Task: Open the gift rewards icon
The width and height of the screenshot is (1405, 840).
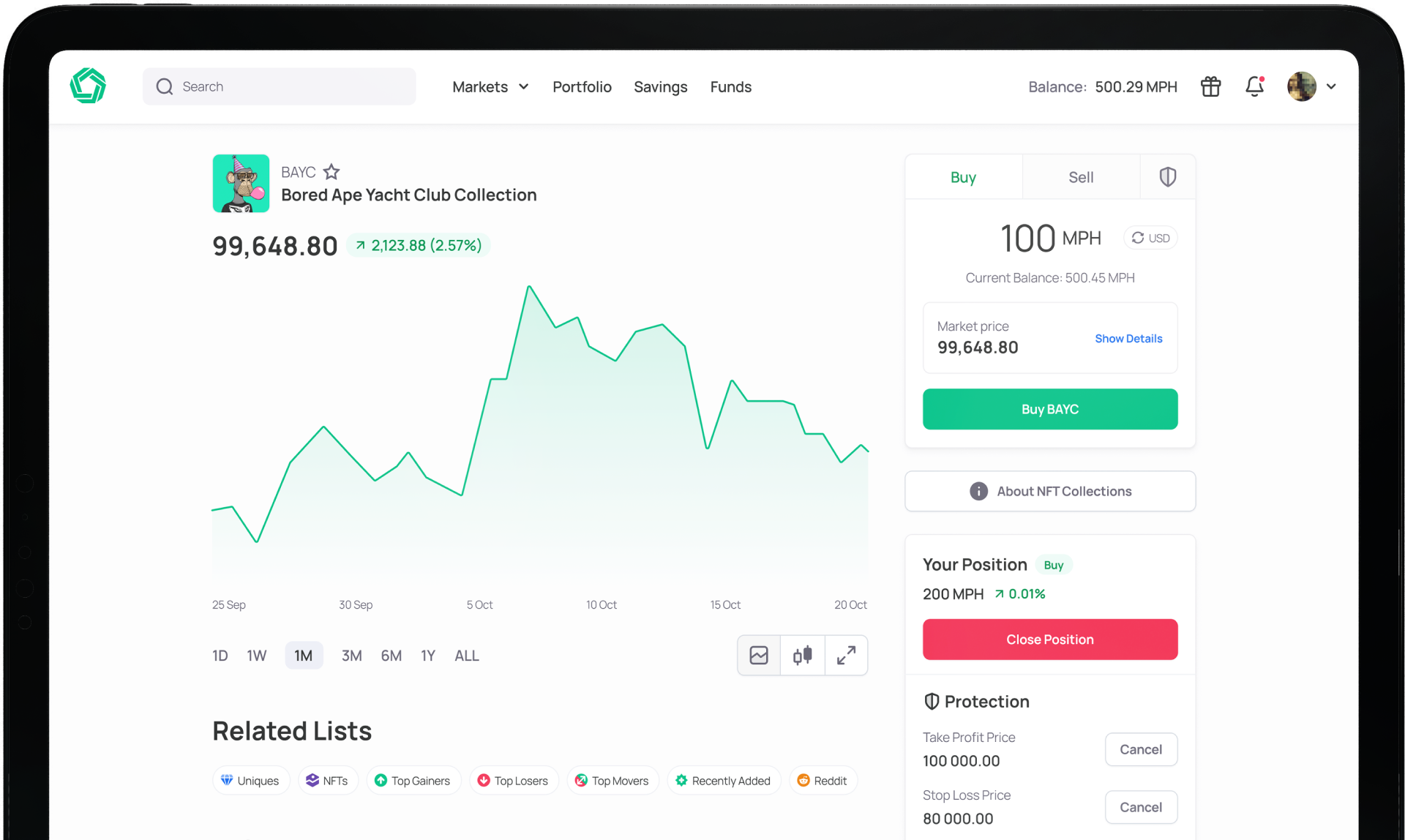Action: 1210,86
